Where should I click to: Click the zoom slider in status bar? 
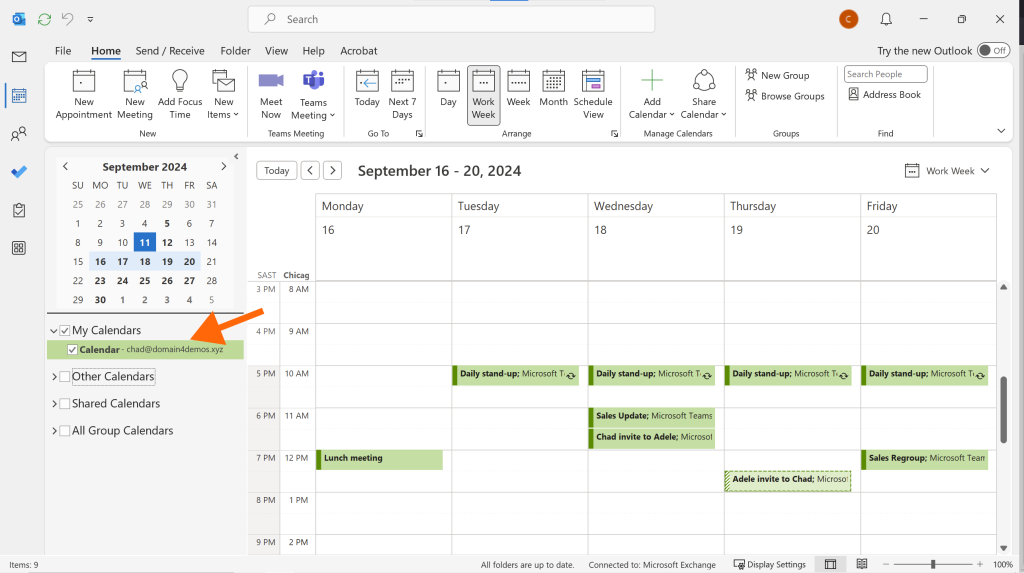coord(933,564)
